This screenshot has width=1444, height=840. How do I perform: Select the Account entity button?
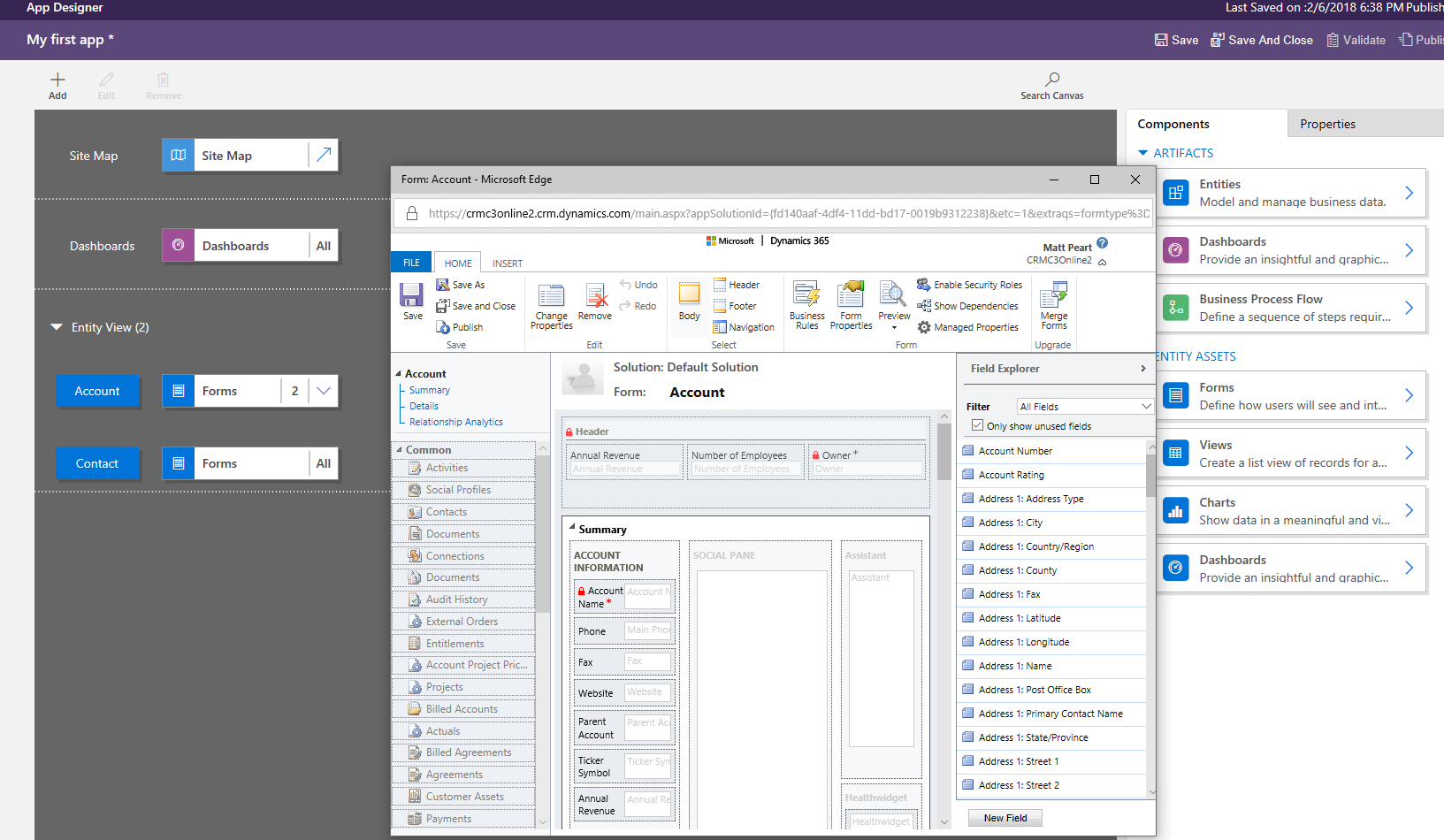click(x=97, y=391)
